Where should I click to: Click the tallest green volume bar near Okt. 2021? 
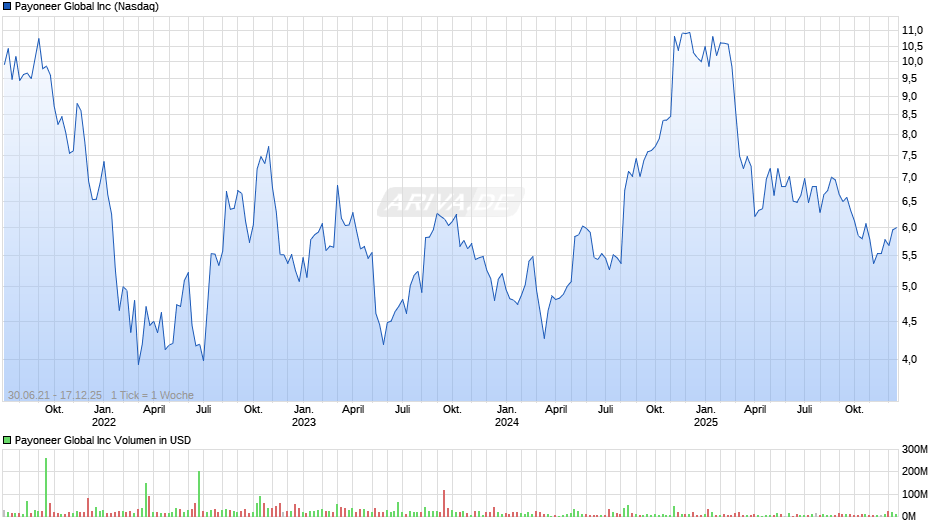[46, 487]
